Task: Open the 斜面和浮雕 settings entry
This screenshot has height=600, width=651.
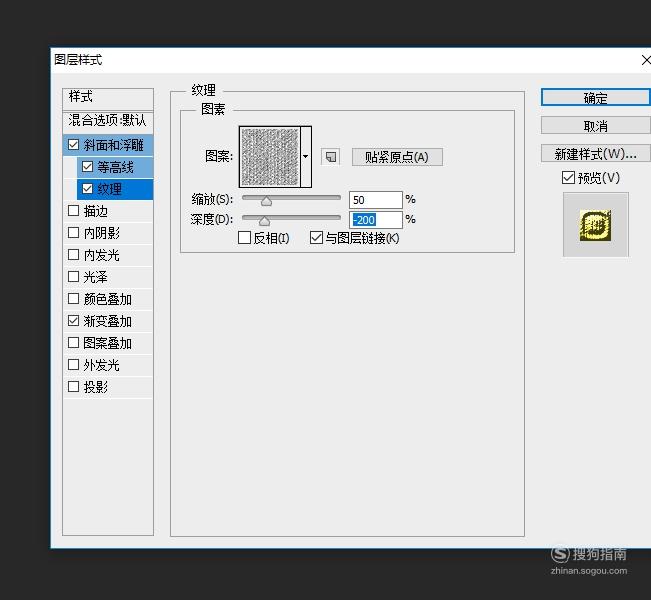Action: [114, 145]
